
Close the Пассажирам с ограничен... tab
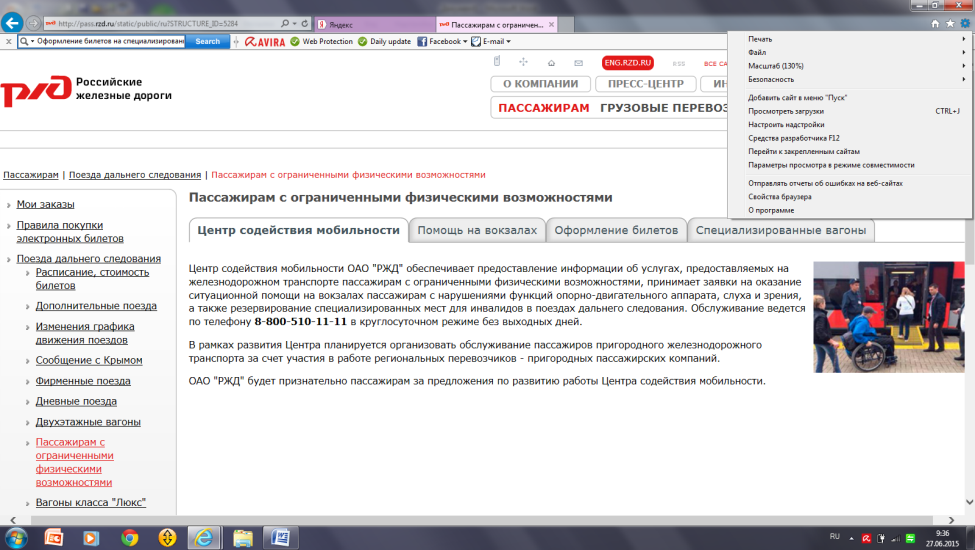pos(551,25)
